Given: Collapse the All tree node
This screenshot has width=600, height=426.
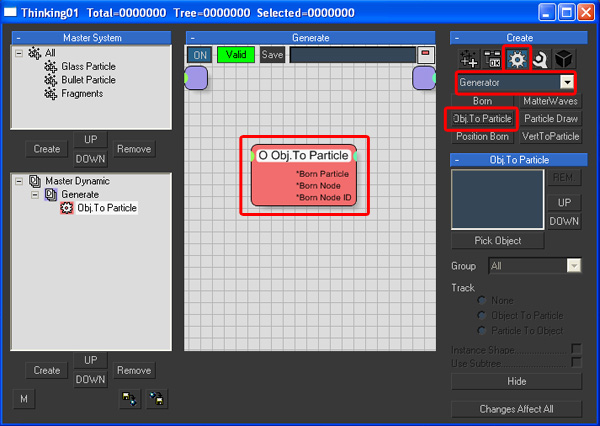Looking at the screenshot, I should (19, 53).
